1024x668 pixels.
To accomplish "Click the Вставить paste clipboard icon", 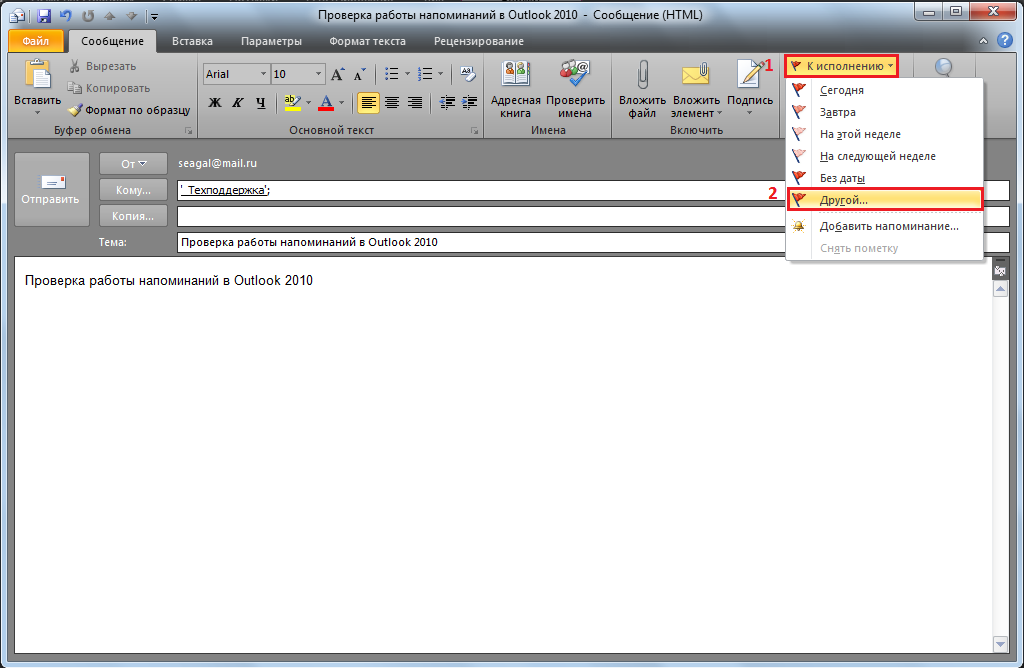I will coord(37,74).
